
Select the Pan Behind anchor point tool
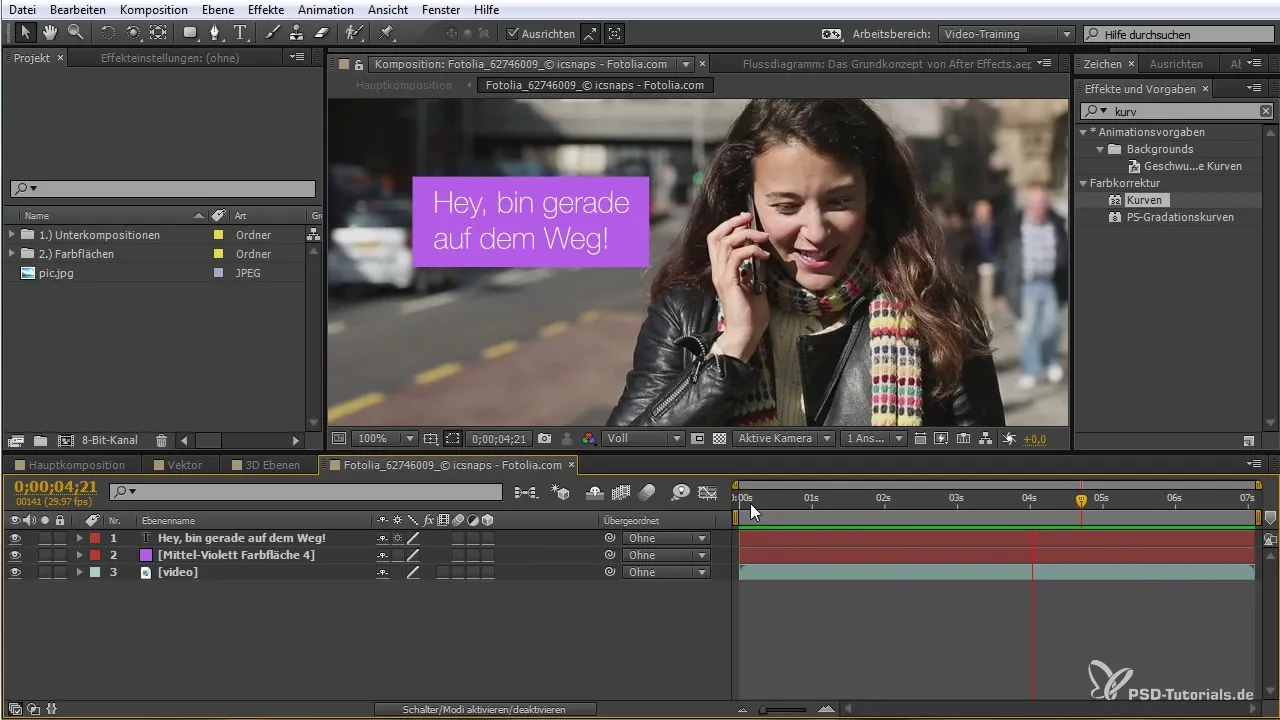(x=158, y=33)
